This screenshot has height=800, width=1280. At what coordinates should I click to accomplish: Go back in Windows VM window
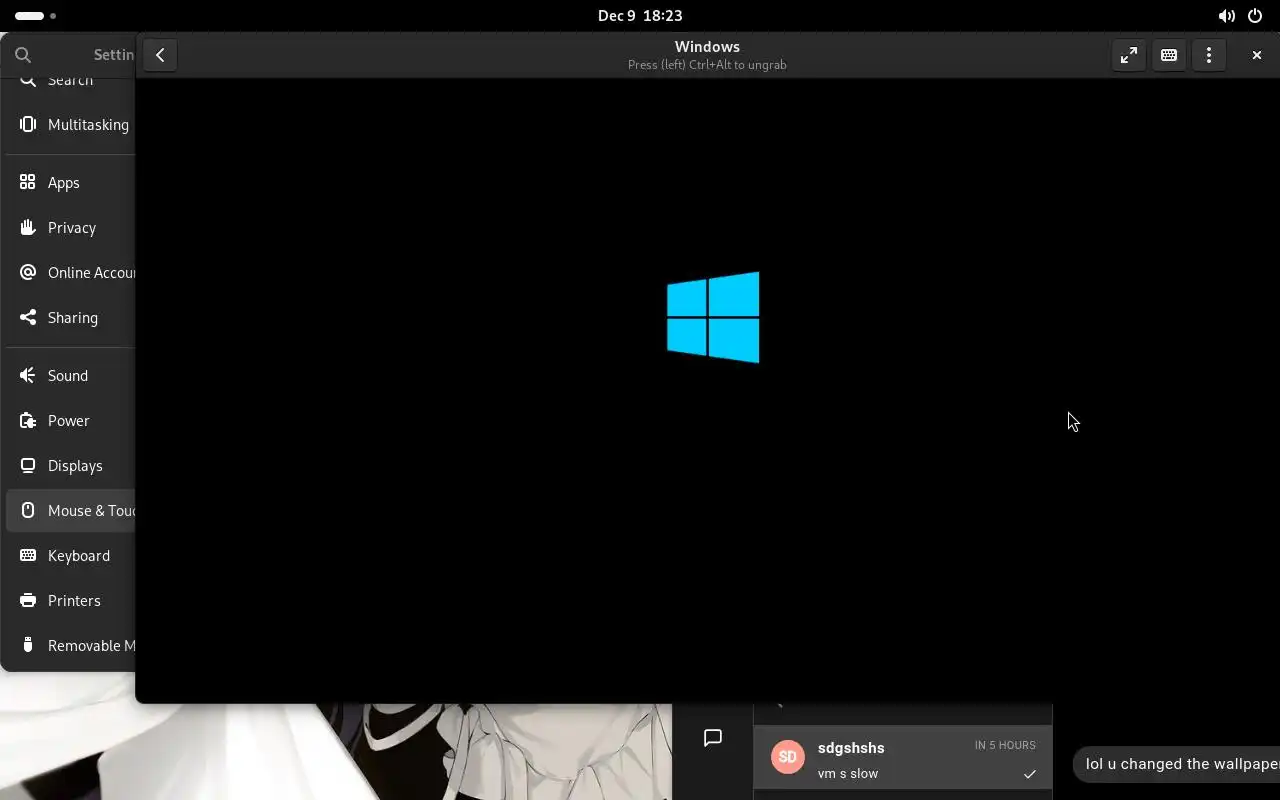[x=160, y=55]
